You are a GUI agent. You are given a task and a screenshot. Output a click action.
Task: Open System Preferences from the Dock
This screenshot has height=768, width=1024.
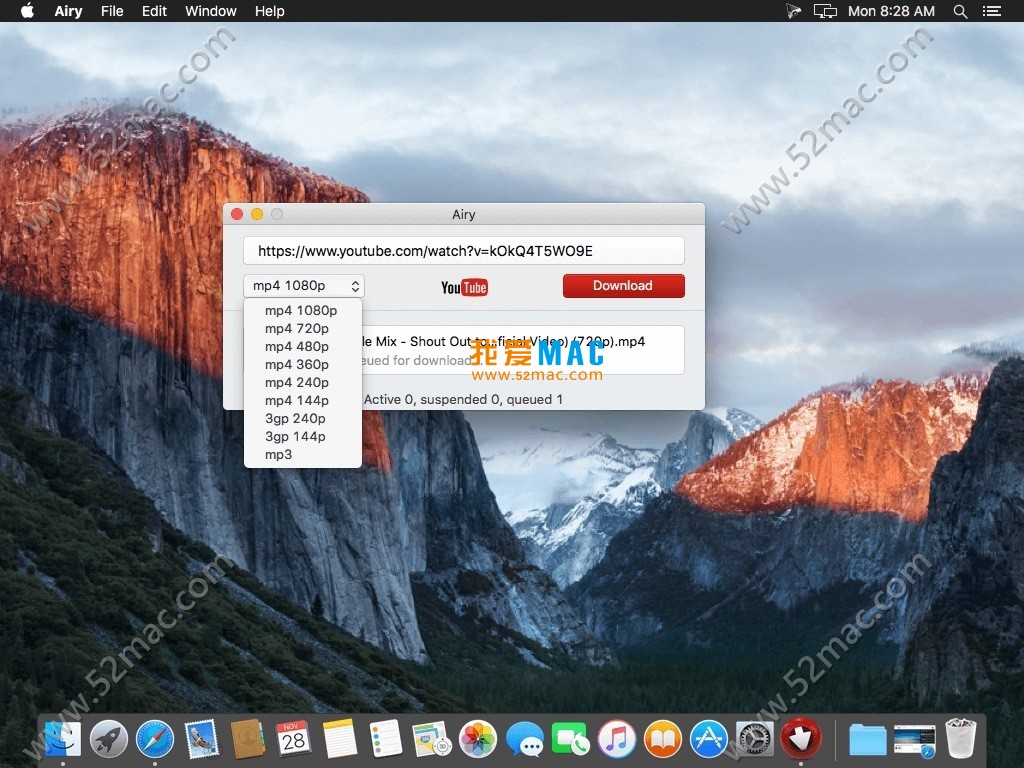point(755,740)
